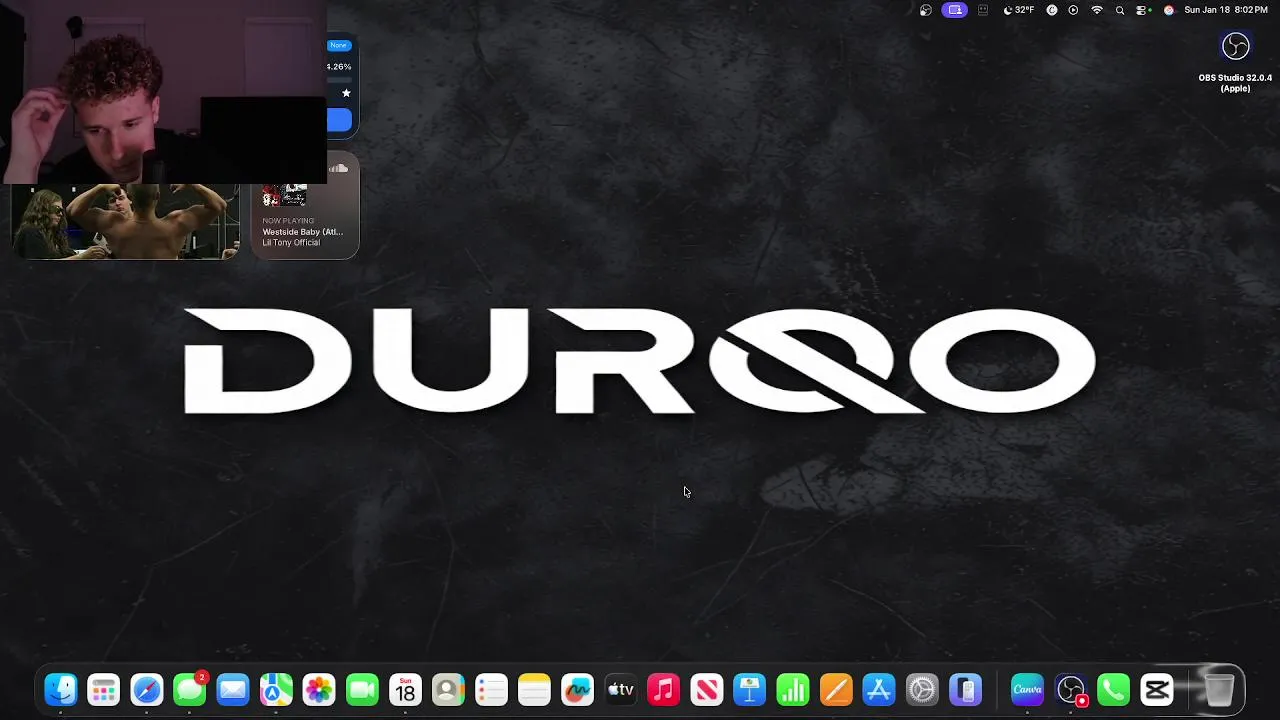Click the bodybuilder photo widget thumbnail

point(124,221)
